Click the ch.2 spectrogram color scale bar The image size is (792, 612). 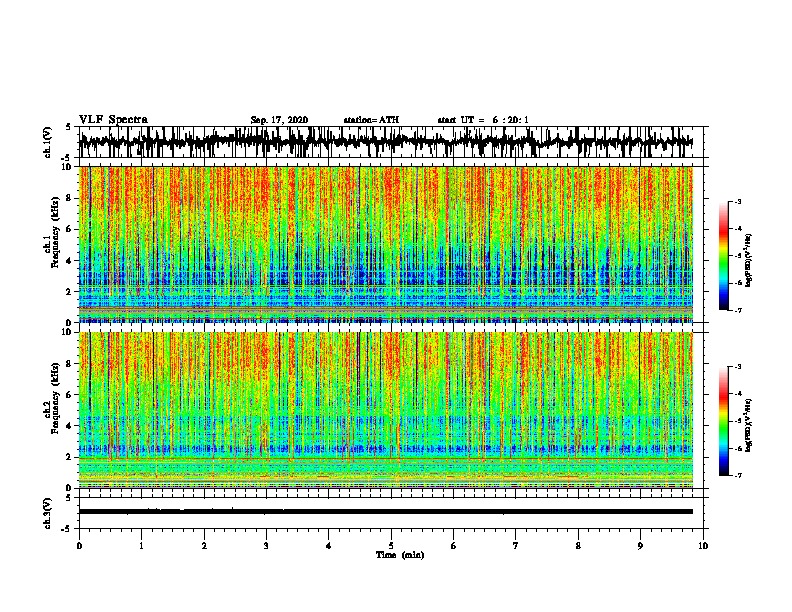pos(723,421)
